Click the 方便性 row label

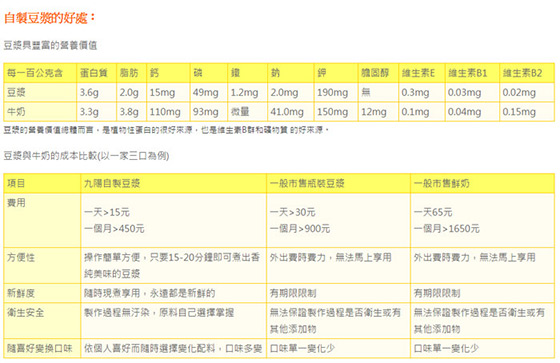click(x=21, y=257)
